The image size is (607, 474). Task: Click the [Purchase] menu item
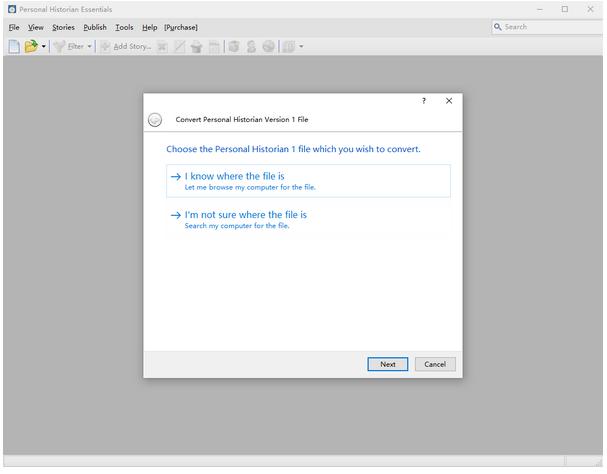pyautogui.click(x=181, y=27)
